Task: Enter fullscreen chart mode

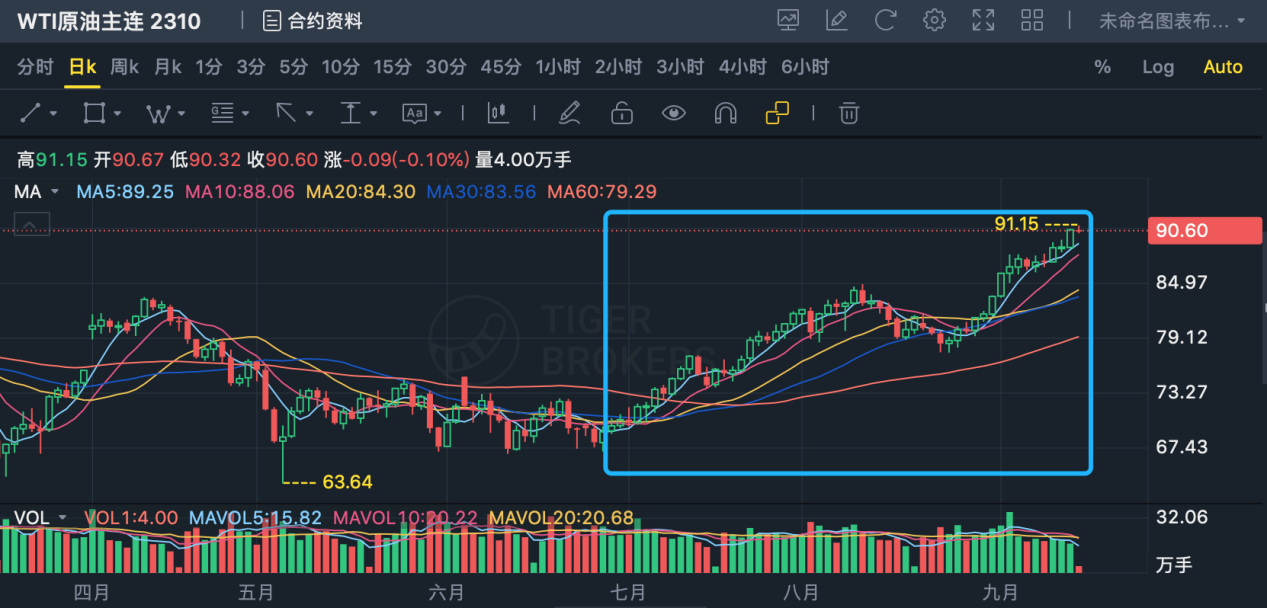Action: coord(983,19)
